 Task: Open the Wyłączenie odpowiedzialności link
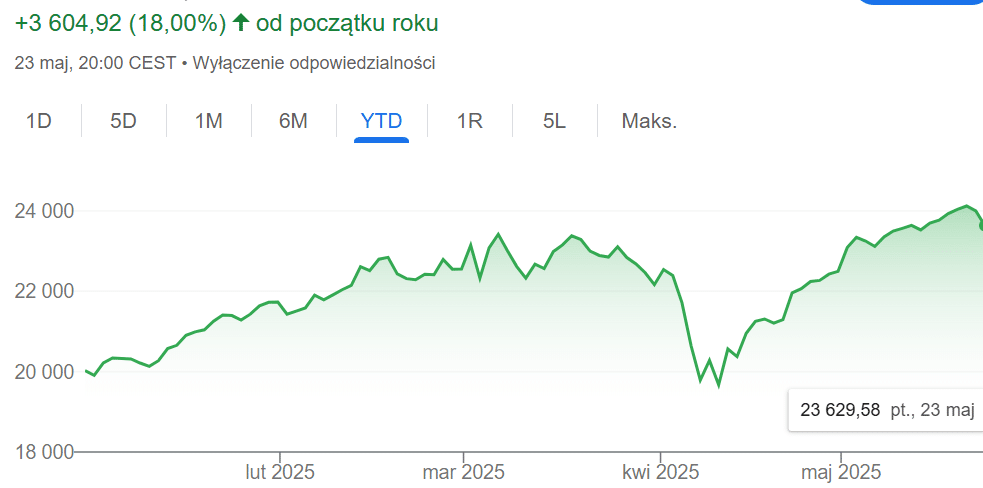pos(312,63)
